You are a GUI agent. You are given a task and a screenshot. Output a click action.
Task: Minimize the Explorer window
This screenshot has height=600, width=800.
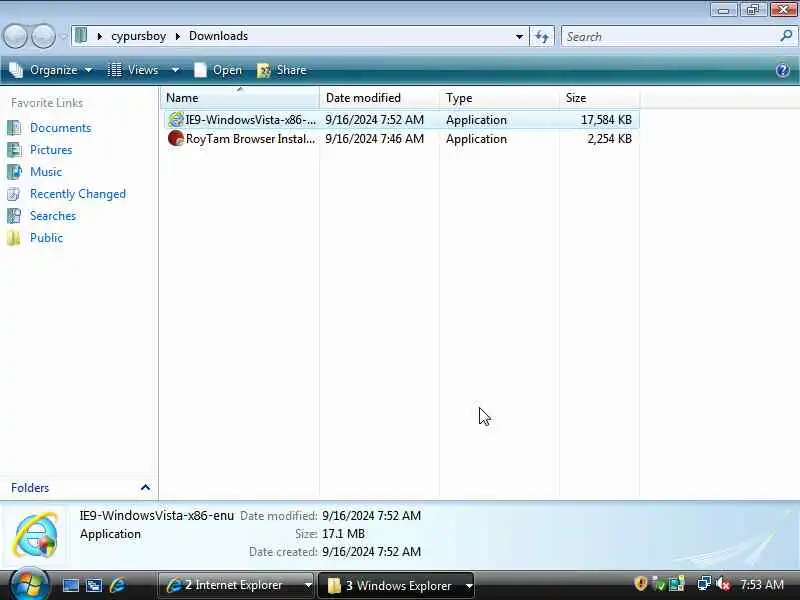tap(723, 9)
